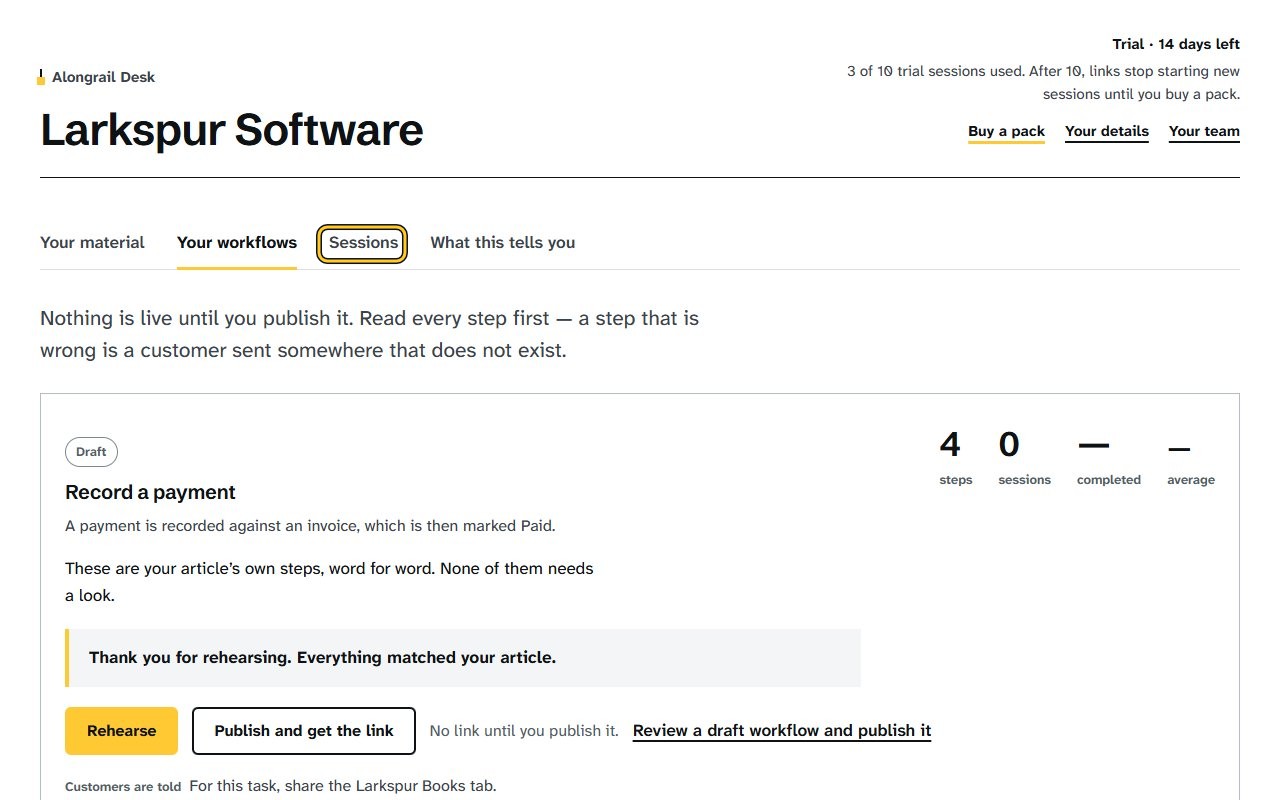Open the Your material tab
This screenshot has height=800, width=1280.
click(x=92, y=242)
